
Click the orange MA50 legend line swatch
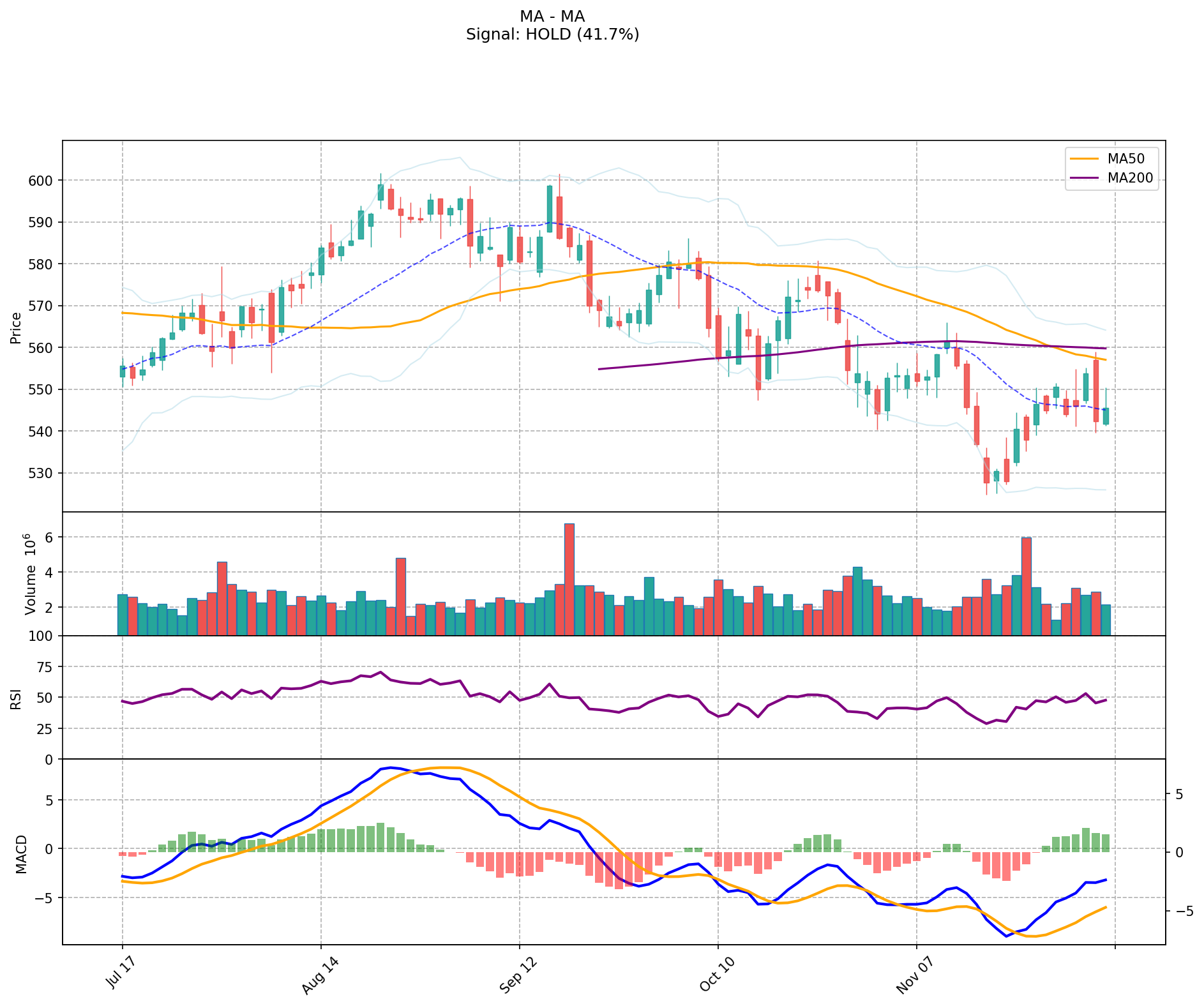coord(1085,159)
